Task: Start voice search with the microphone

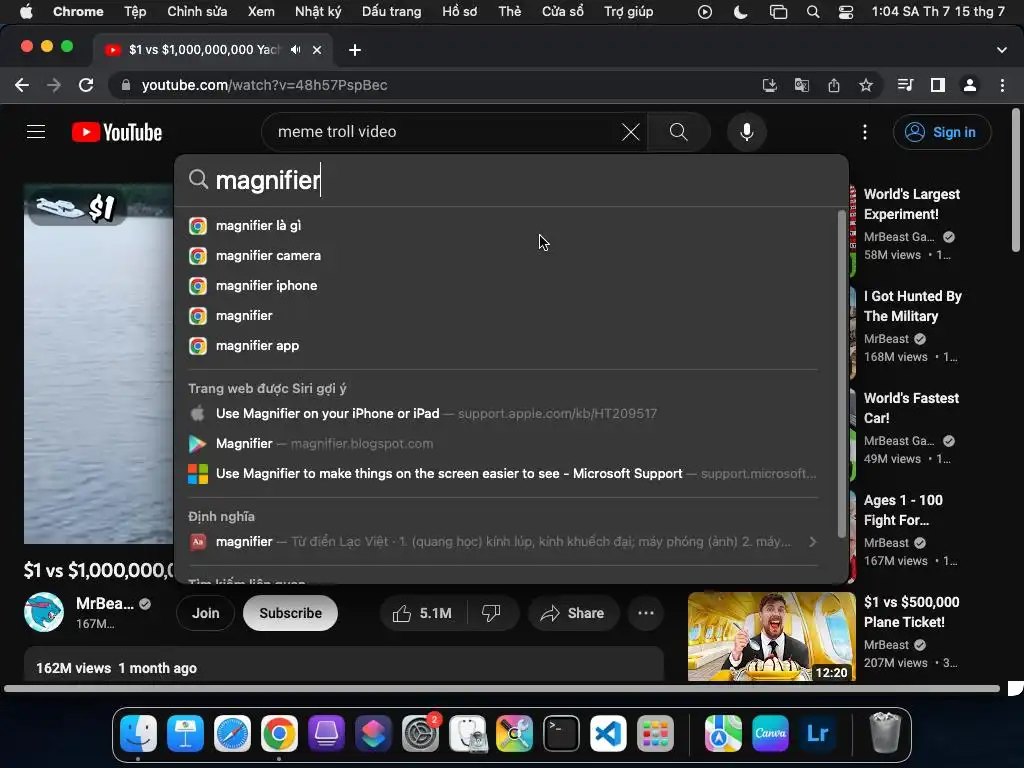Action: pyautogui.click(x=746, y=132)
